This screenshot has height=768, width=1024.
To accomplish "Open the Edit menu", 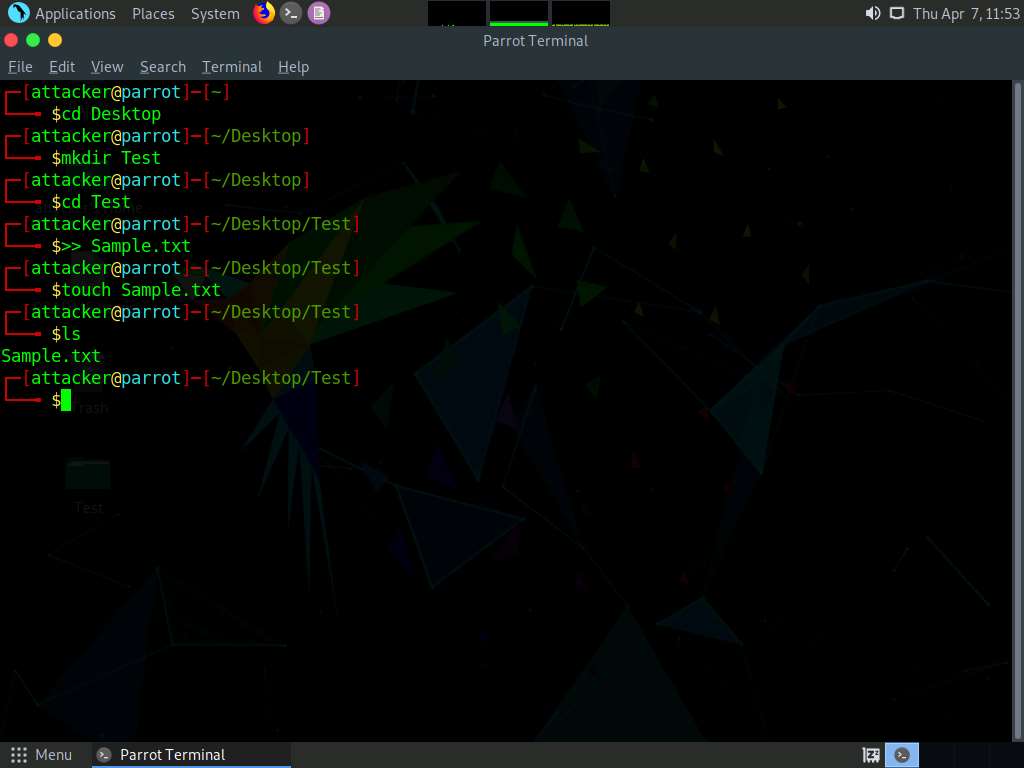I will pos(62,67).
